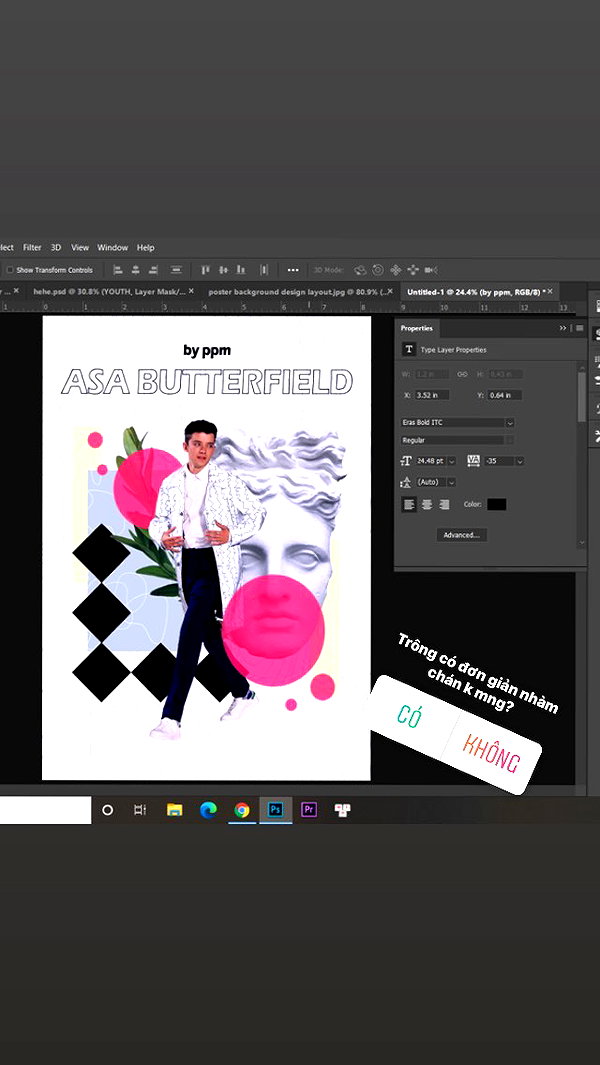Open File Explorer from taskbar
The width and height of the screenshot is (600, 1065).
pos(175,810)
